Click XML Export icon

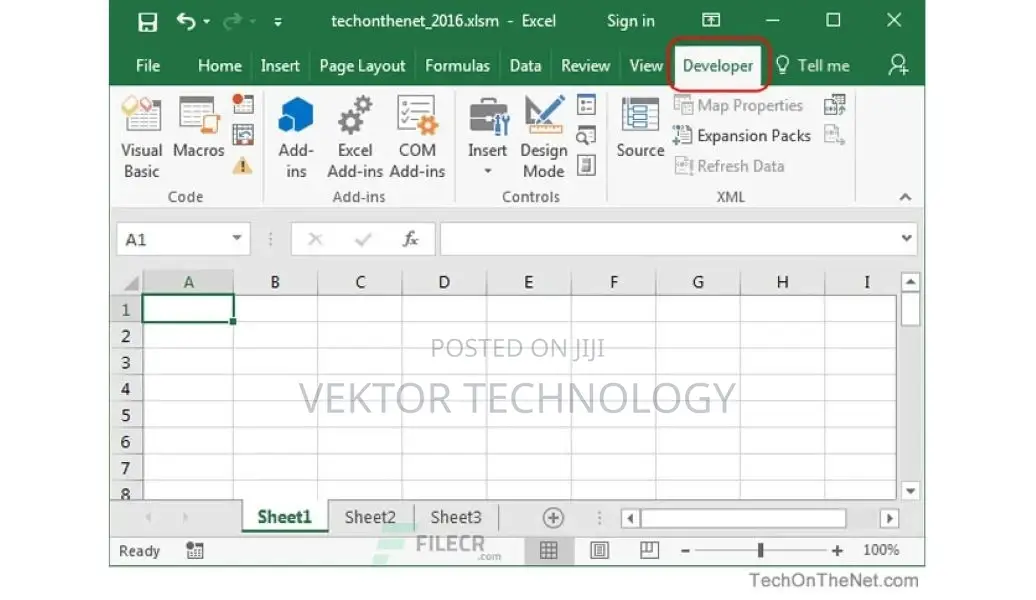(x=834, y=135)
